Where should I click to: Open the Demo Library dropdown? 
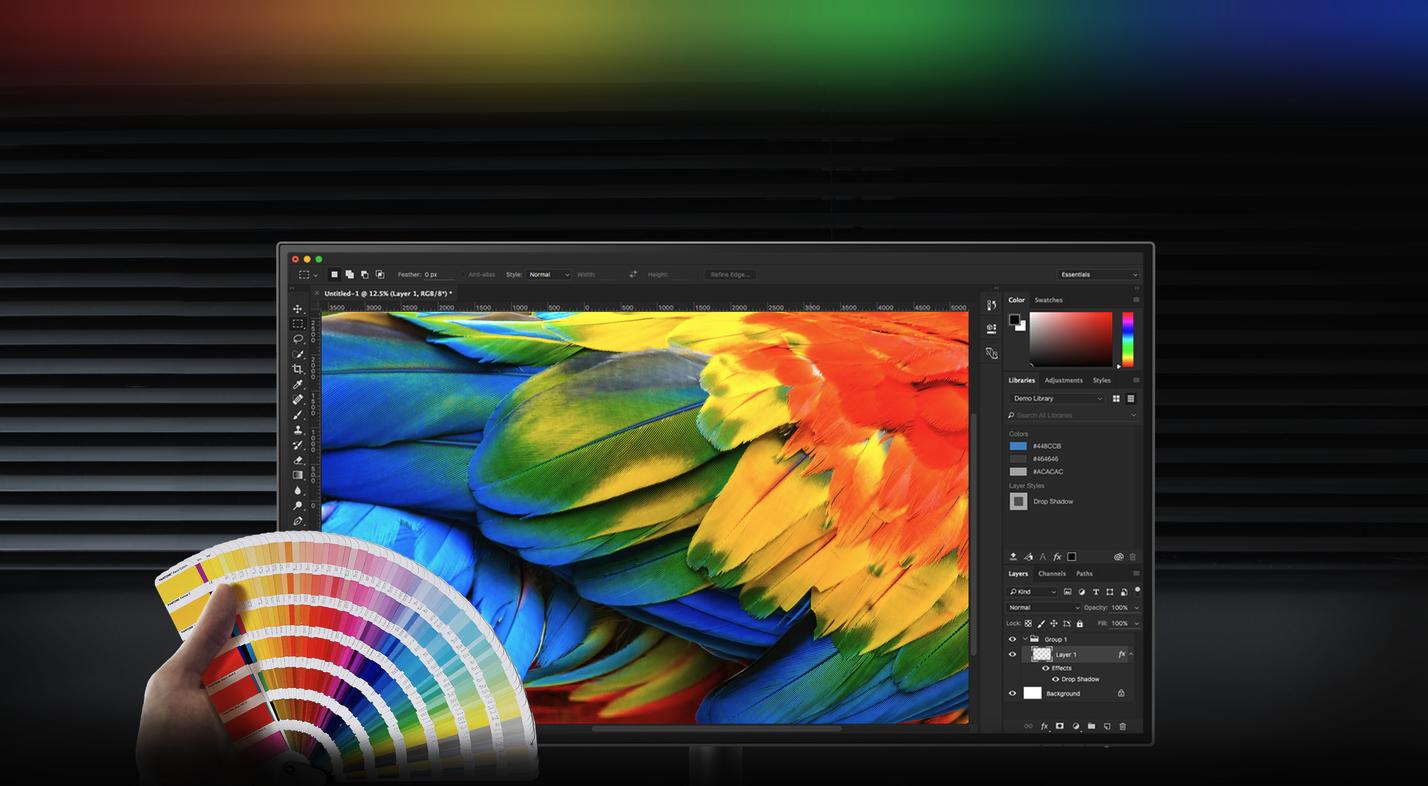tap(1057, 398)
